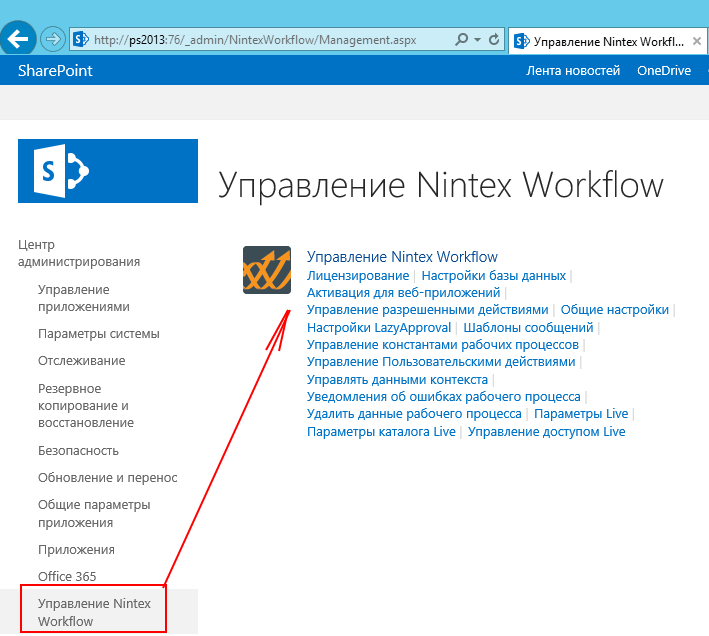Click the Nintex Workflow orange chart icon
This screenshot has width=709, height=636.
(267, 270)
